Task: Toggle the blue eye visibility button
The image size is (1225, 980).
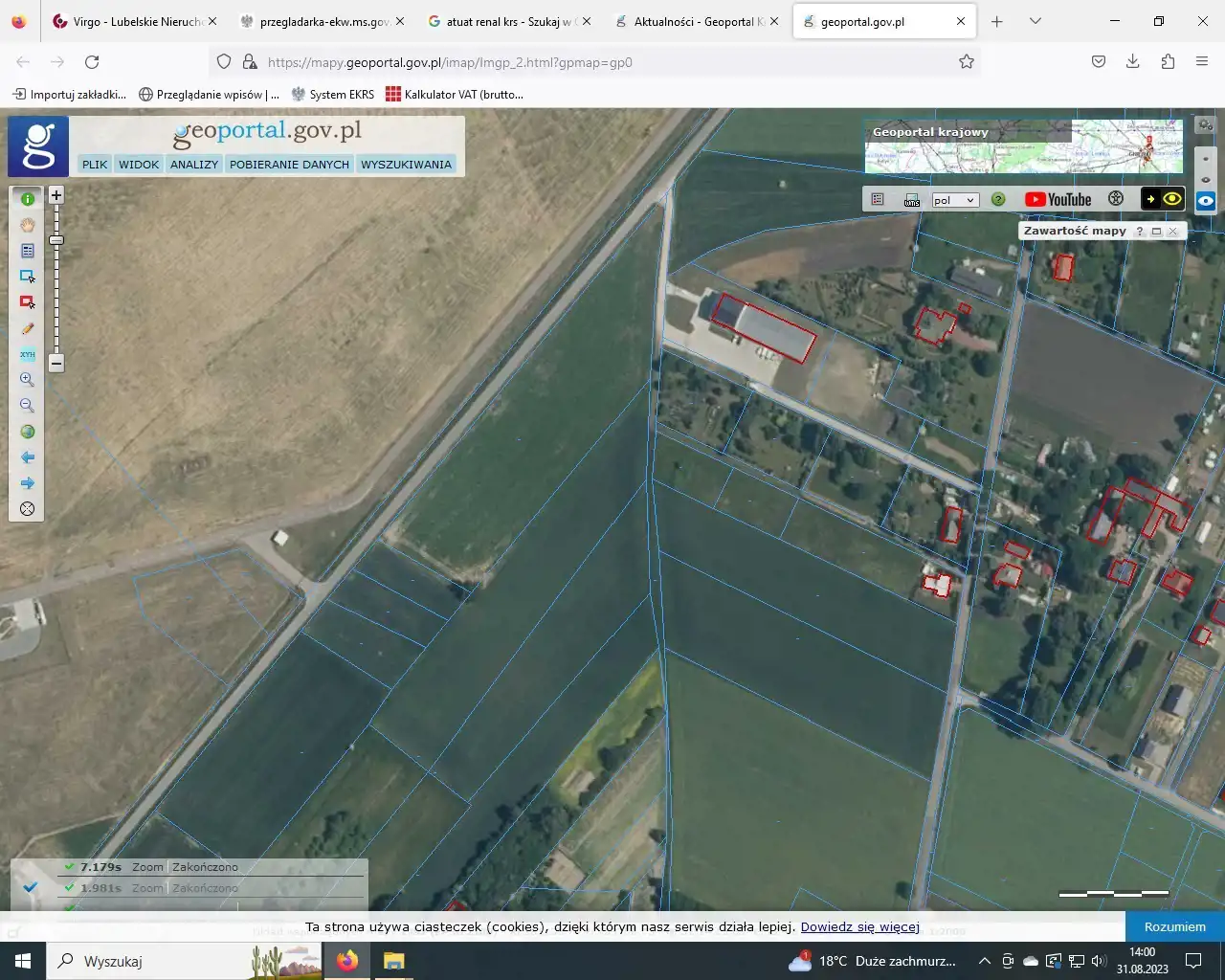Action: coord(1206,201)
